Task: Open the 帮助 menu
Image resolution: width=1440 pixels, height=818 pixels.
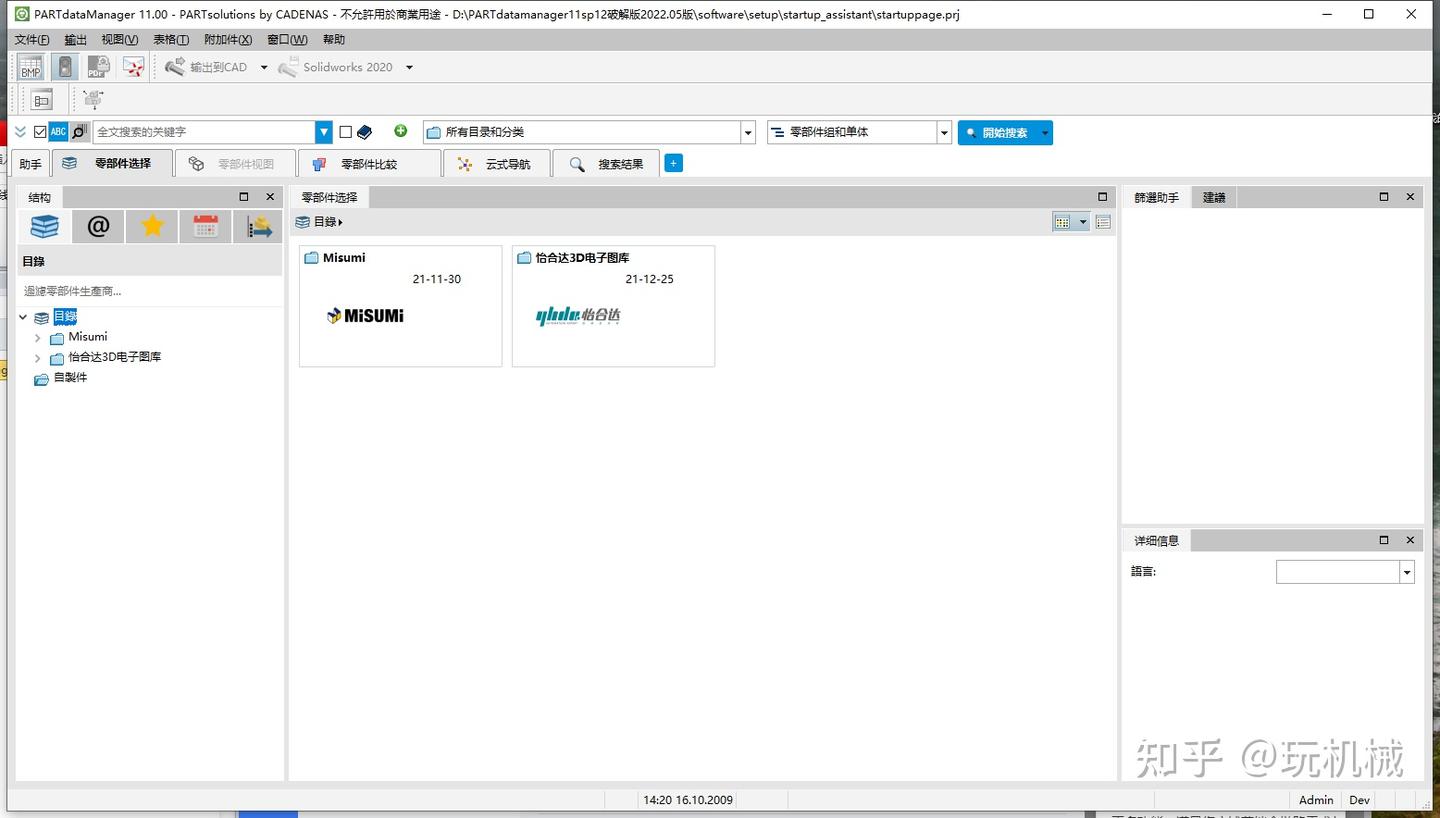Action: coord(334,40)
